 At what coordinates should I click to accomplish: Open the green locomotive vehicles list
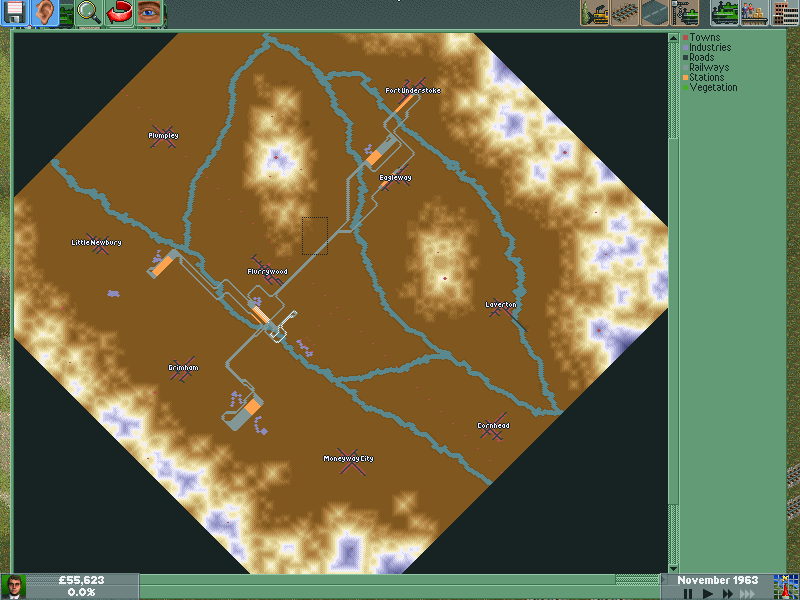[725, 13]
